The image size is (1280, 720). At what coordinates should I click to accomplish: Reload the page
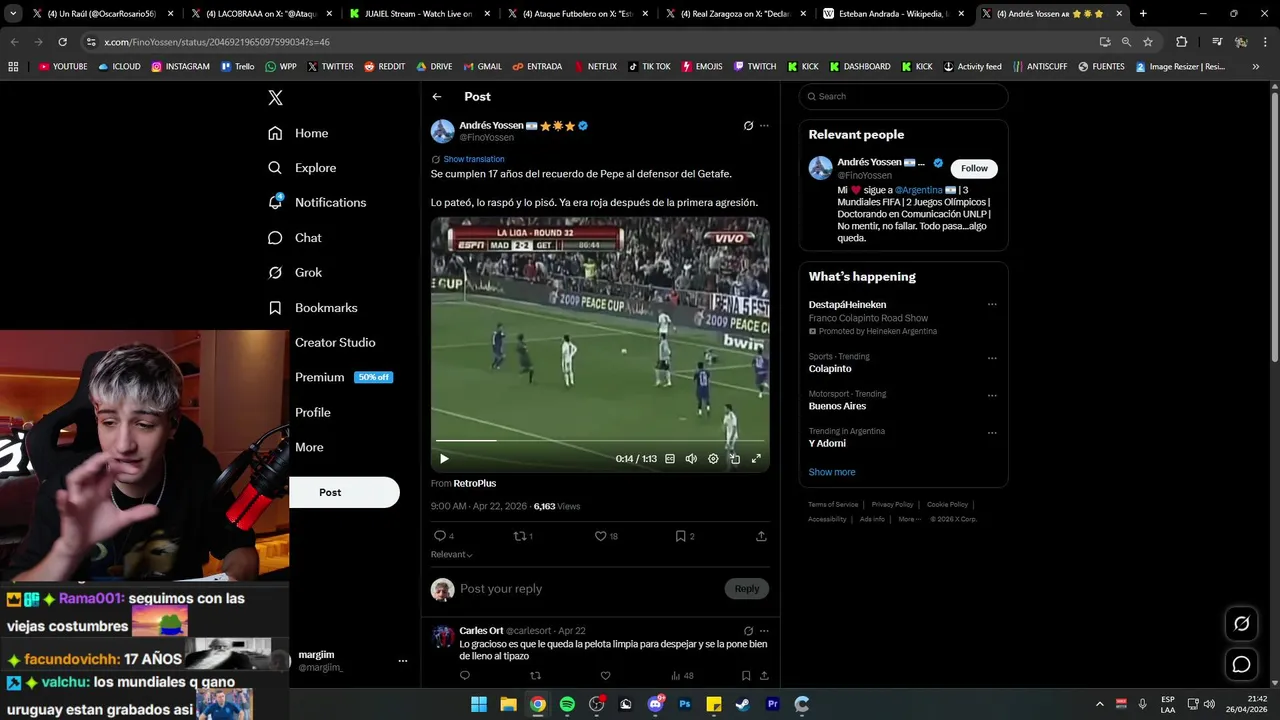62,42
